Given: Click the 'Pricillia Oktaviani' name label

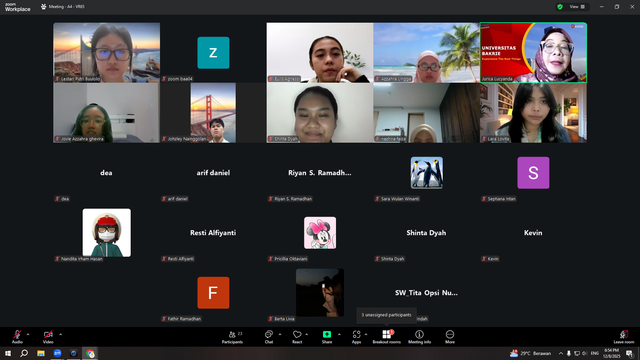Looking at the screenshot, I should pyautogui.click(x=291, y=259).
